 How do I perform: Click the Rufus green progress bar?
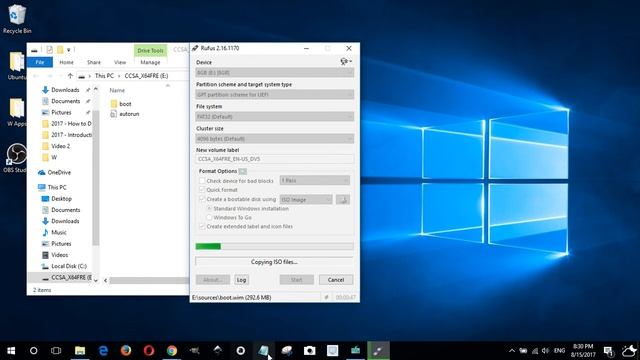(x=274, y=246)
